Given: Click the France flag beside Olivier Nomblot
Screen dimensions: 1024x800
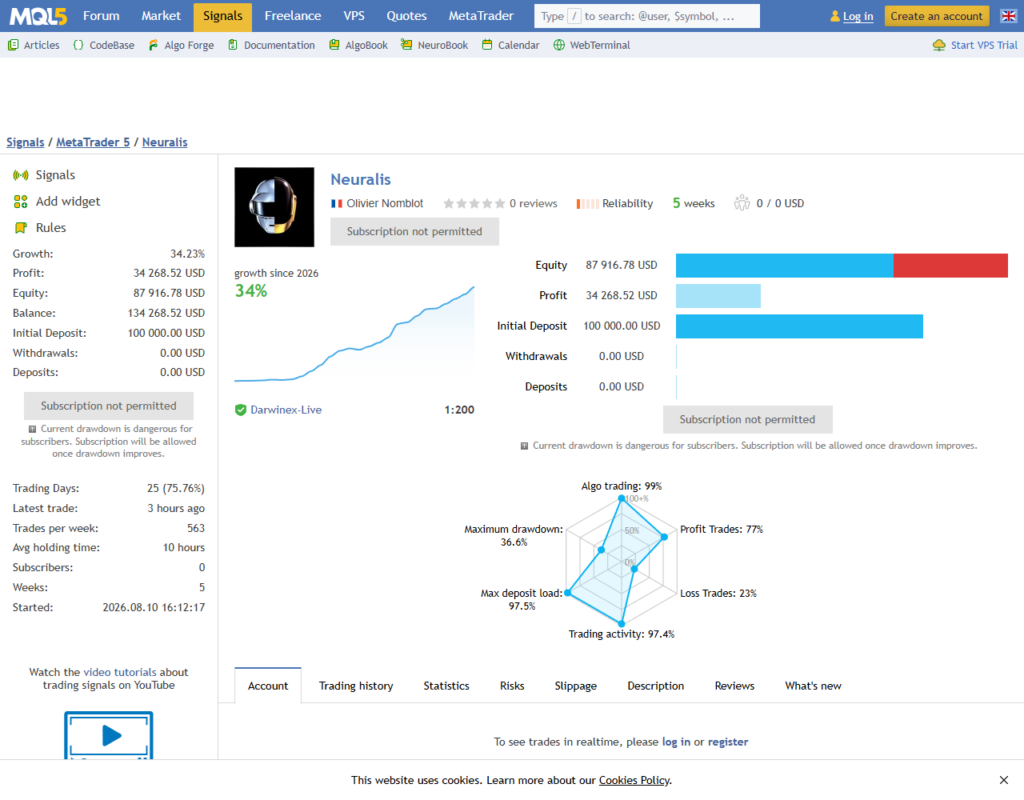Looking at the screenshot, I should pos(337,204).
